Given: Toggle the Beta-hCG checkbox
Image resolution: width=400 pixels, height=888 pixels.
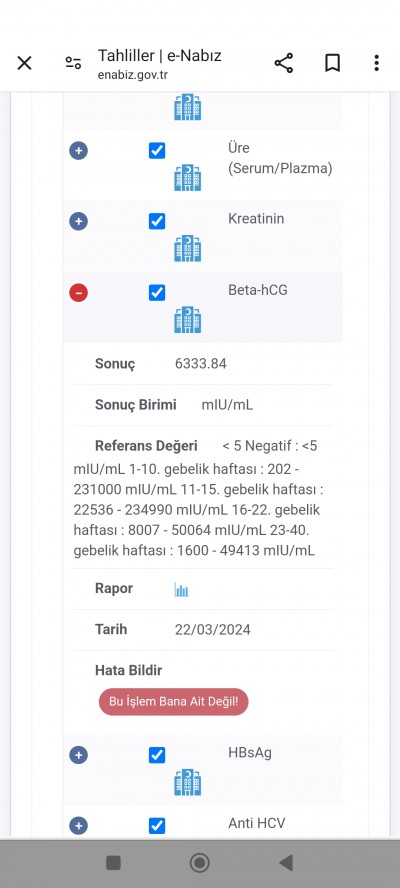Looking at the screenshot, I should click(157, 293).
